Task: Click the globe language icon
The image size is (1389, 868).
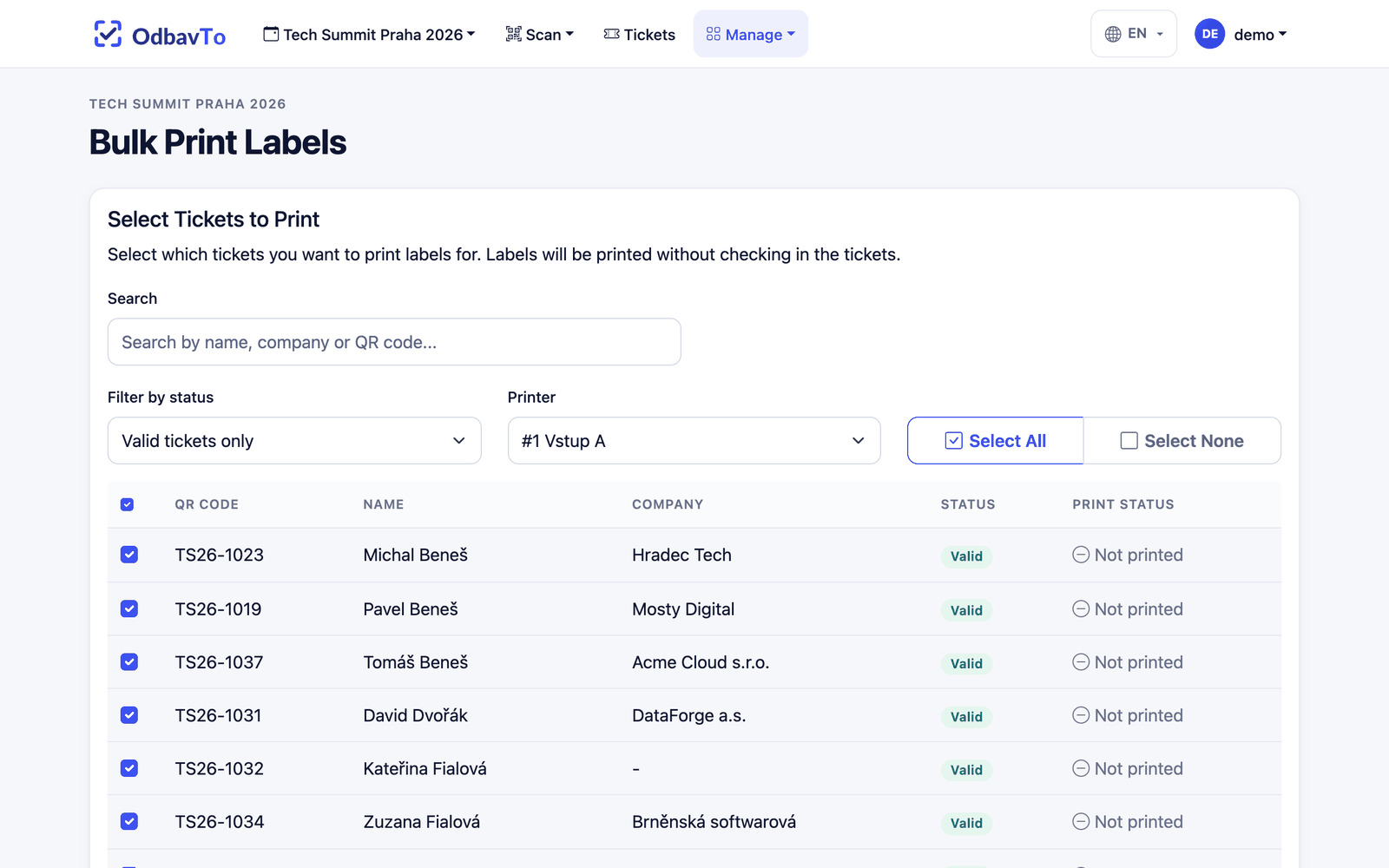Action: coord(1113,34)
